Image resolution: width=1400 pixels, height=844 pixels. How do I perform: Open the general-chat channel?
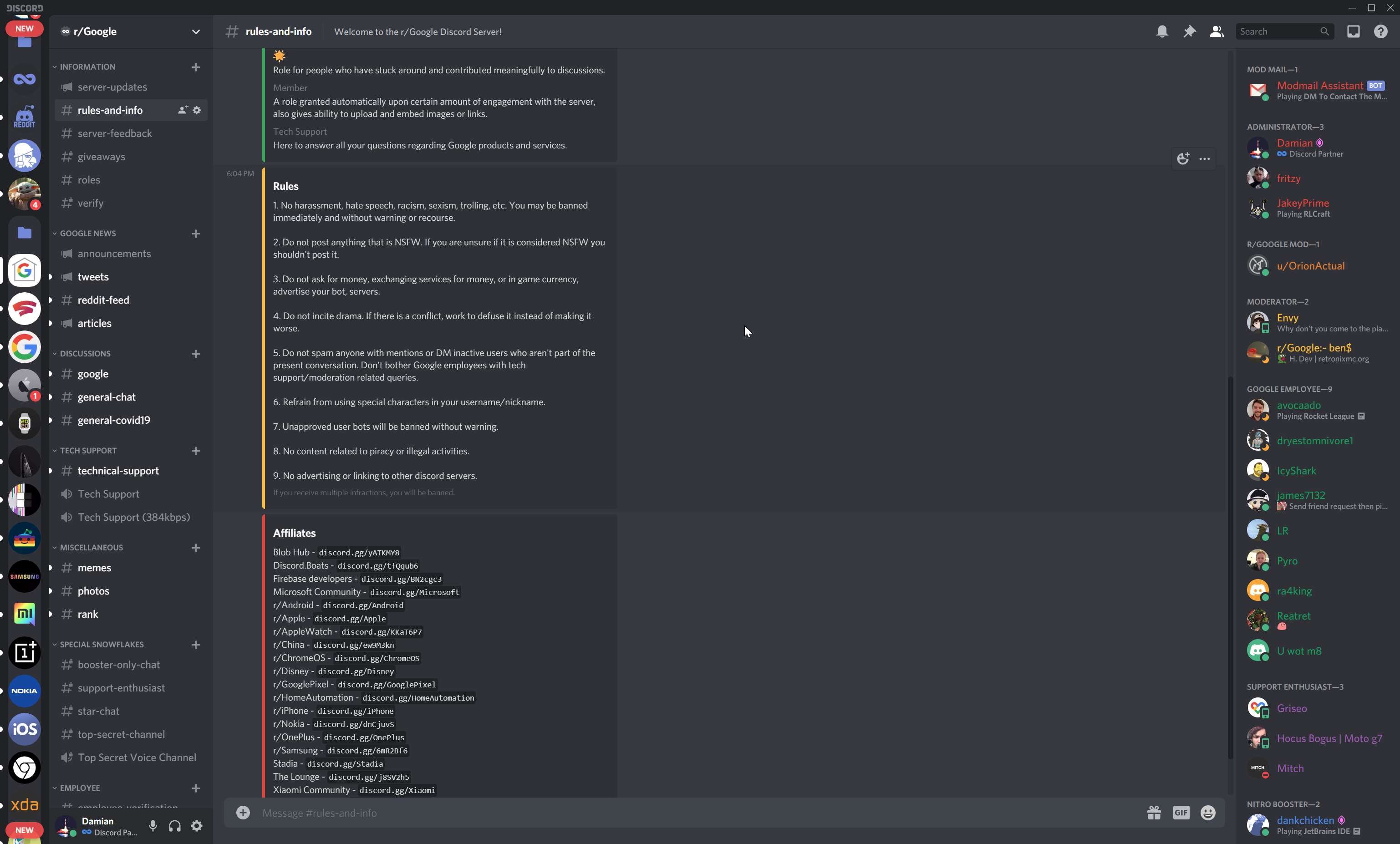click(x=107, y=397)
